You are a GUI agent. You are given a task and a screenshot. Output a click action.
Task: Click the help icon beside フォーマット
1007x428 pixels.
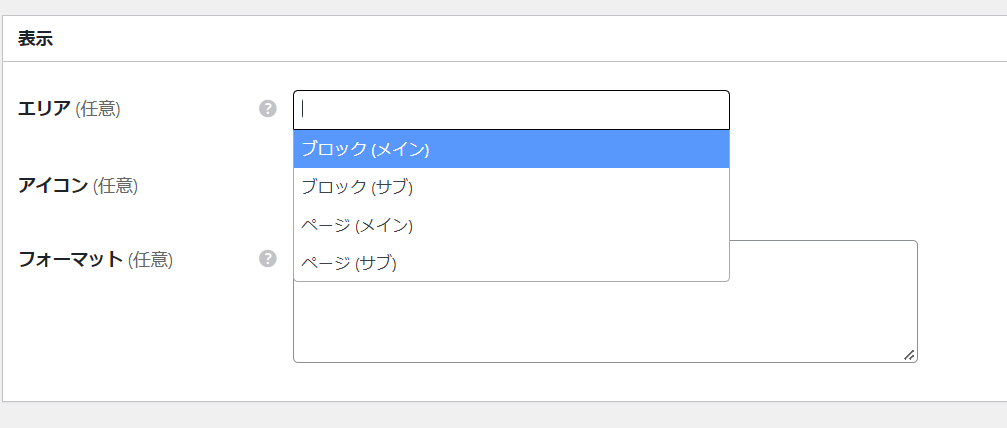[x=267, y=259]
